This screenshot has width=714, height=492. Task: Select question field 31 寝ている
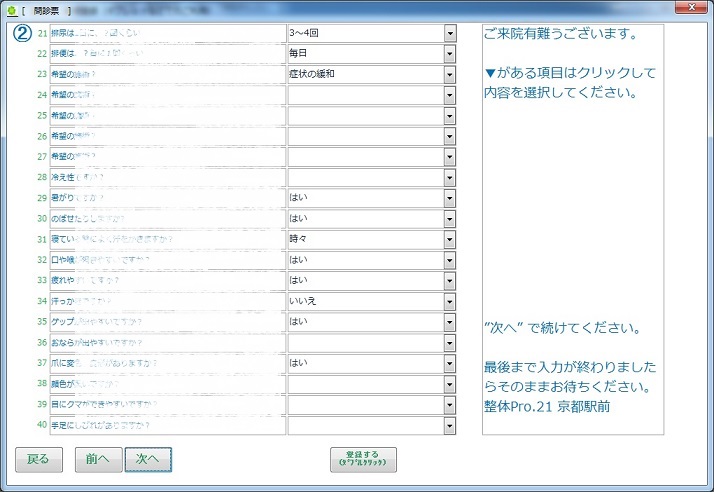tap(168, 240)
